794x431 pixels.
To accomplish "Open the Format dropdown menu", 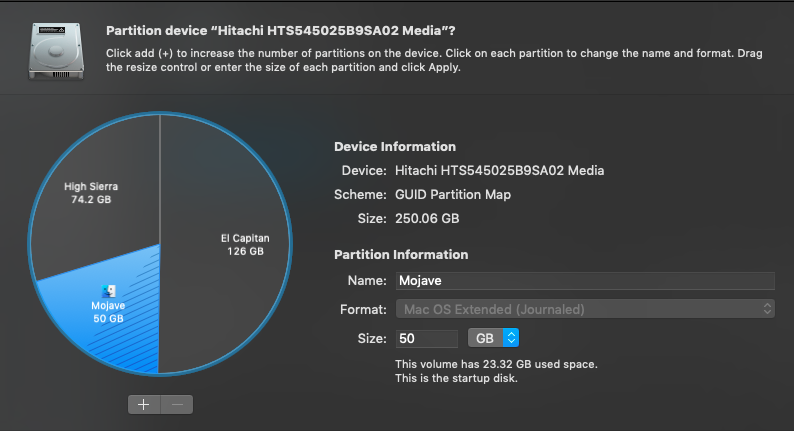I will pyautogui.click(x=585, y=309).
